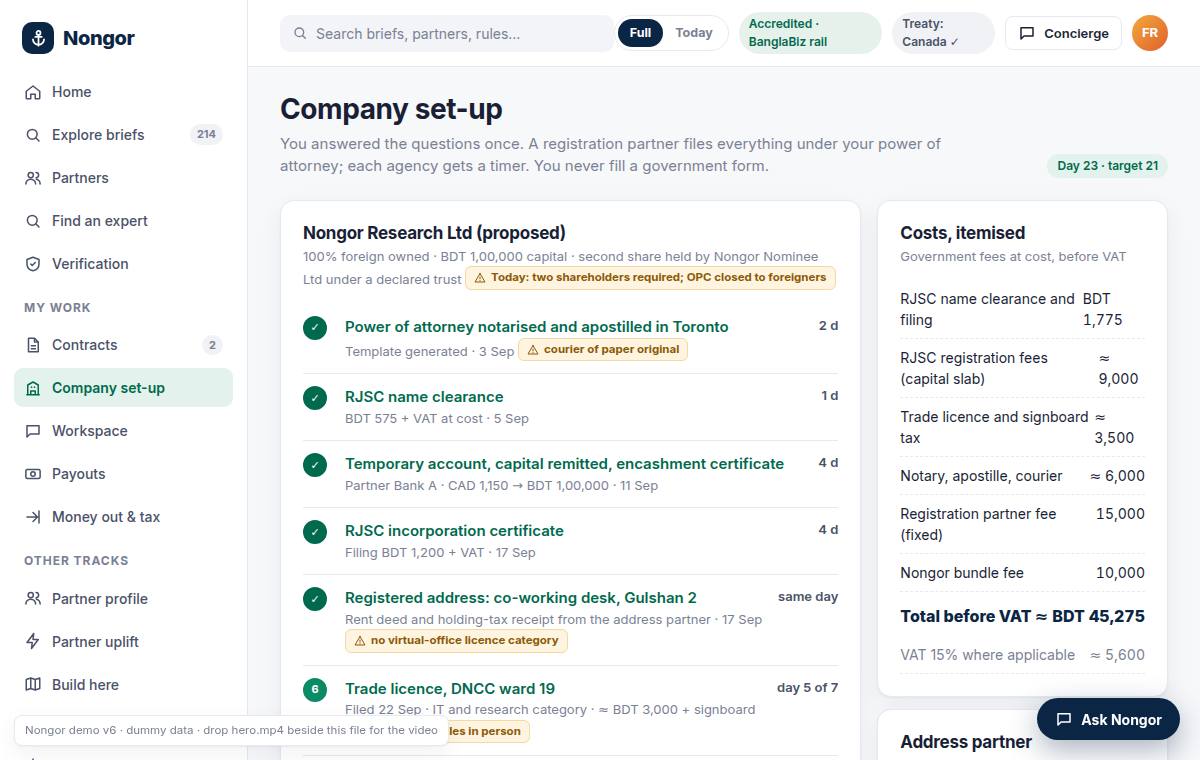The width and height of the screenshot is (1200, 760).
Task: Open the Workspace section
Action: point(123,431)
